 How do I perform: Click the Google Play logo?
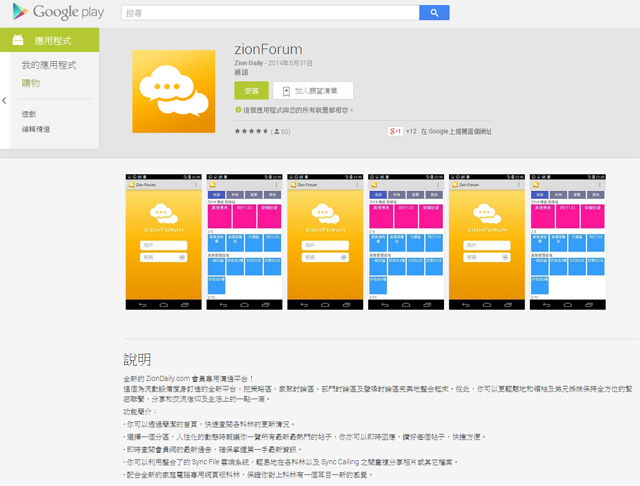[x=58, y=12]
